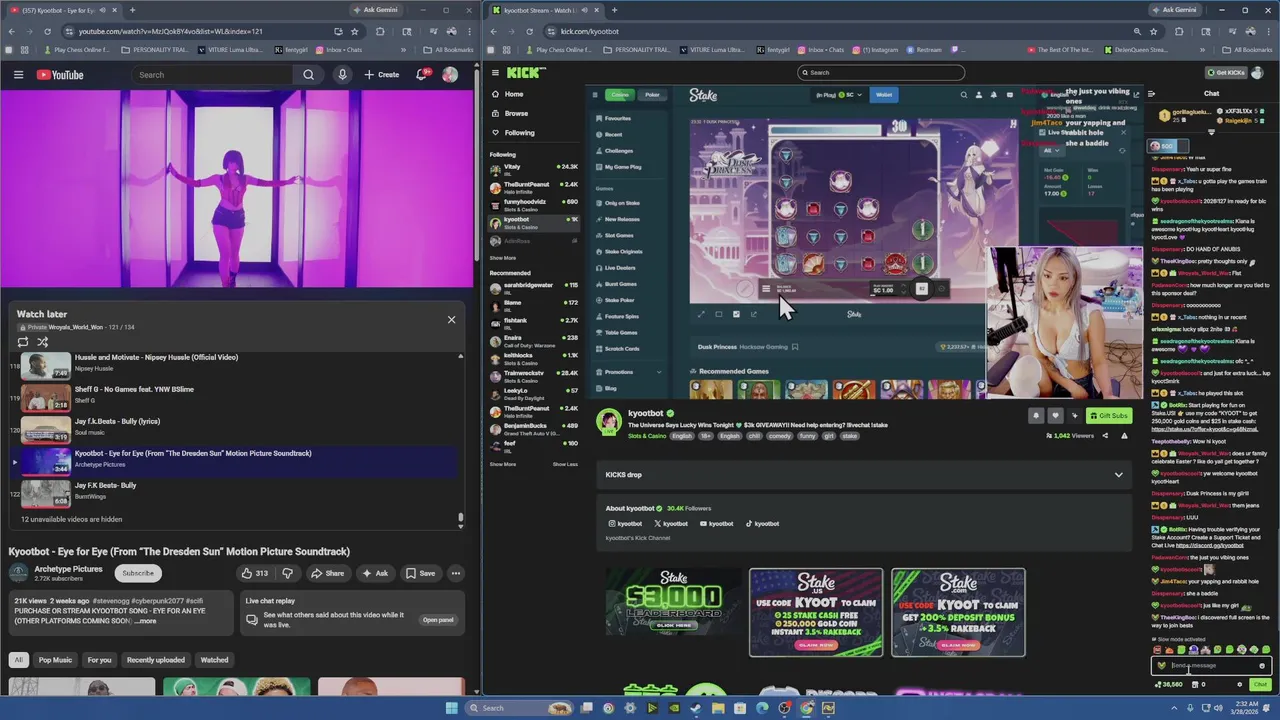Click the Ask button under the video
The image size is (1280, 720).
[375, 573]
